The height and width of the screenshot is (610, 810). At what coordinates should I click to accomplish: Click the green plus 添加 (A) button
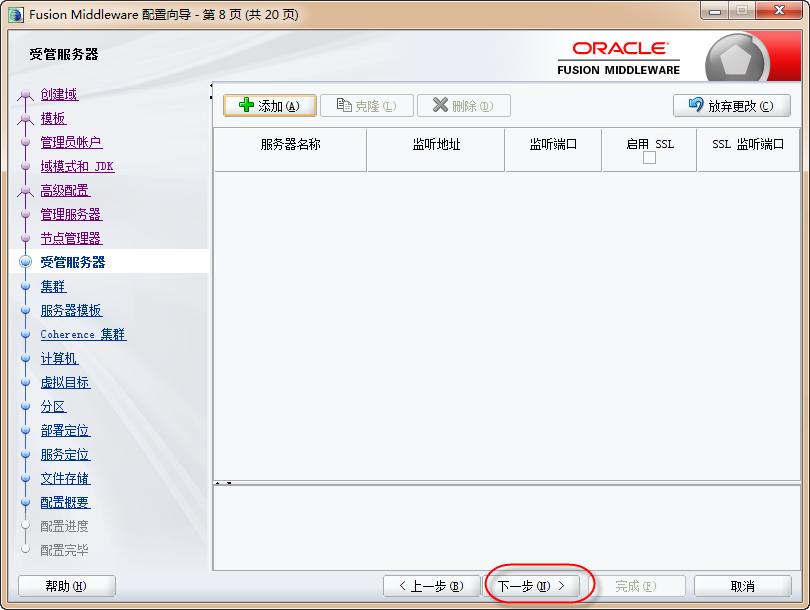coord(270,106)
